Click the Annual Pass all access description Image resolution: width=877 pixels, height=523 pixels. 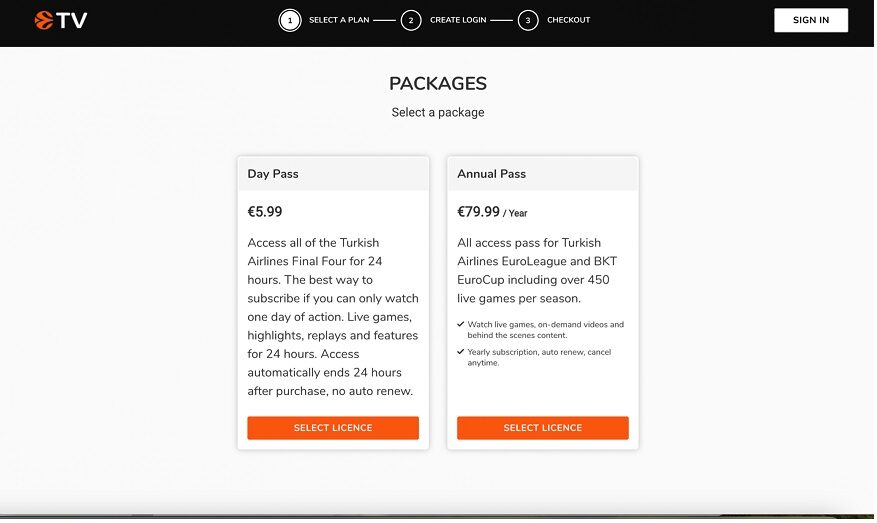[x=537, y=271]
